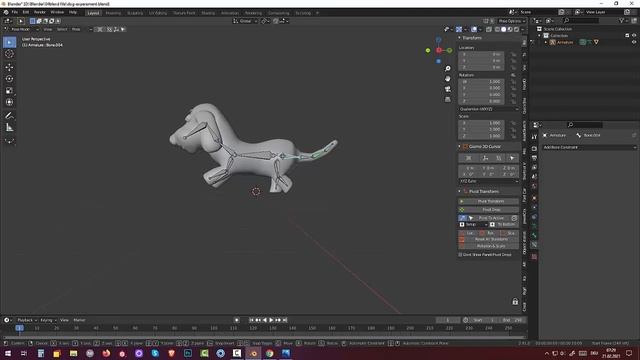Screen dimensions: 640x360
Task: Hide Collection using its eye icon
Action: [x=634, y=36]
